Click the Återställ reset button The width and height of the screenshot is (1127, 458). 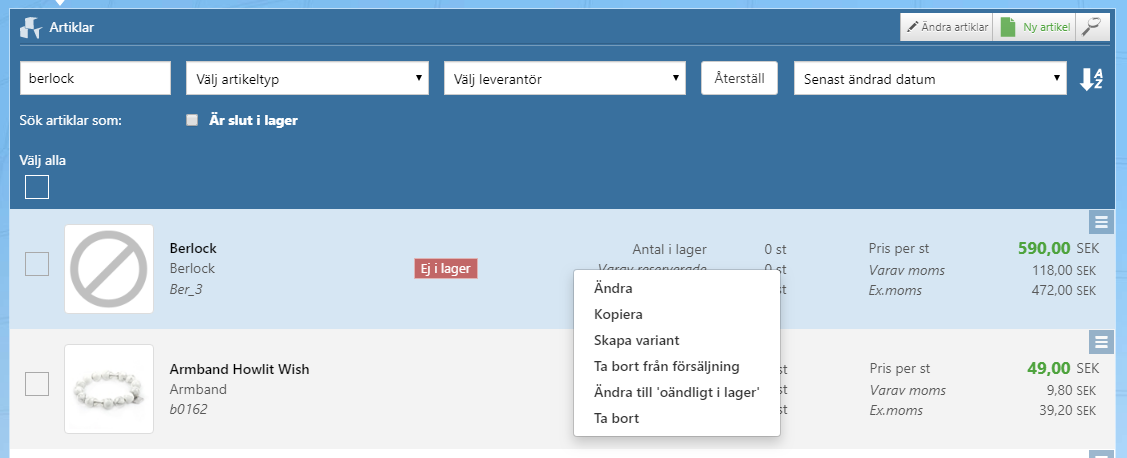click(x=740, y=78)
